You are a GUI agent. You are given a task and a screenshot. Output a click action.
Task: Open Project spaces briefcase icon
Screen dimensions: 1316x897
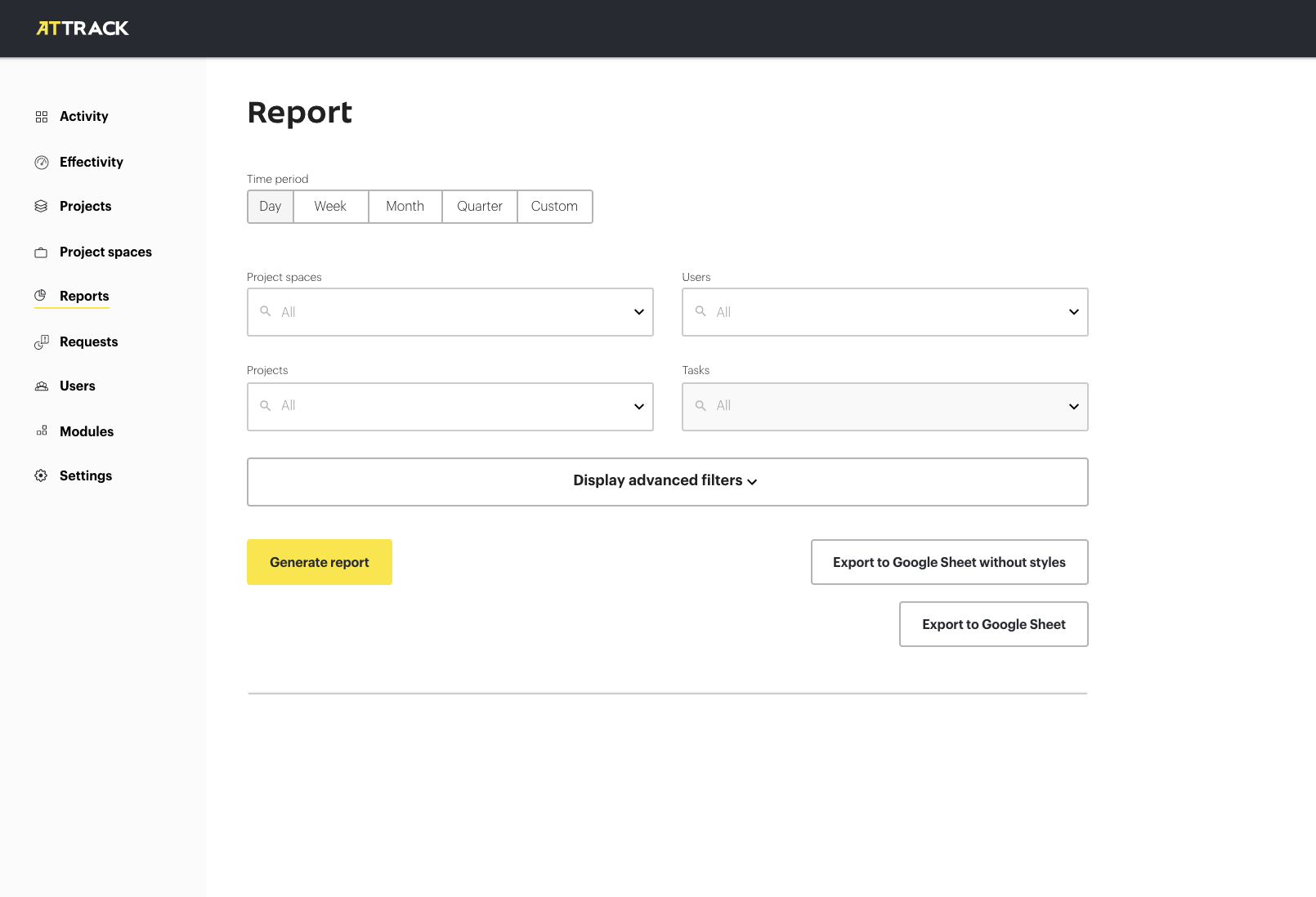(41, 252)
